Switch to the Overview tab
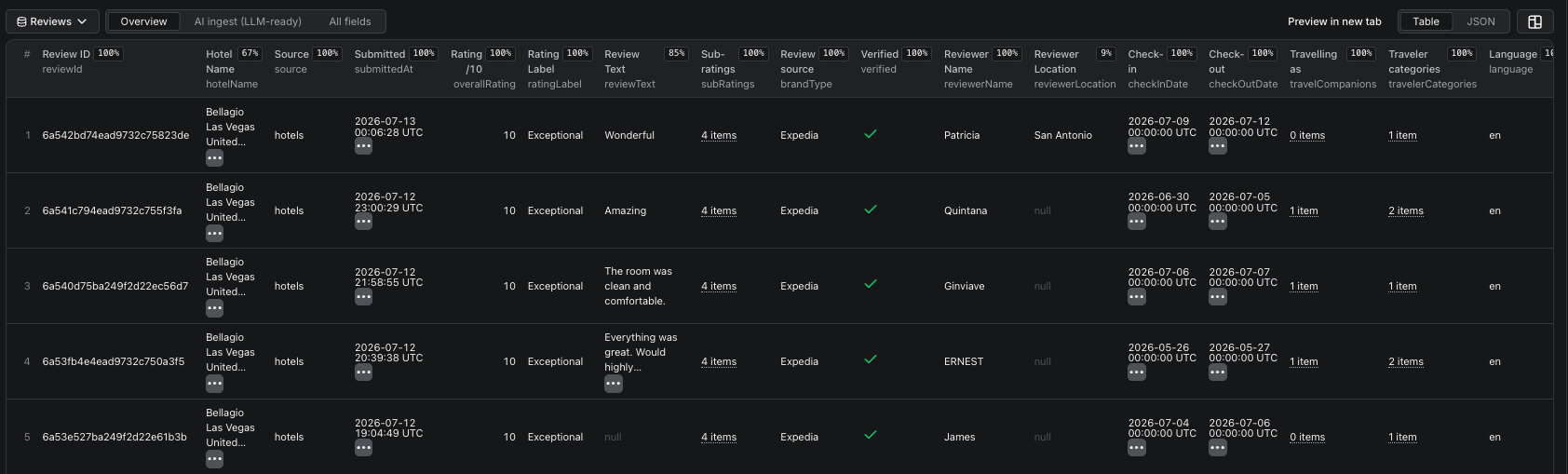Screen dimensions: 1568x474 click(143, 21)
